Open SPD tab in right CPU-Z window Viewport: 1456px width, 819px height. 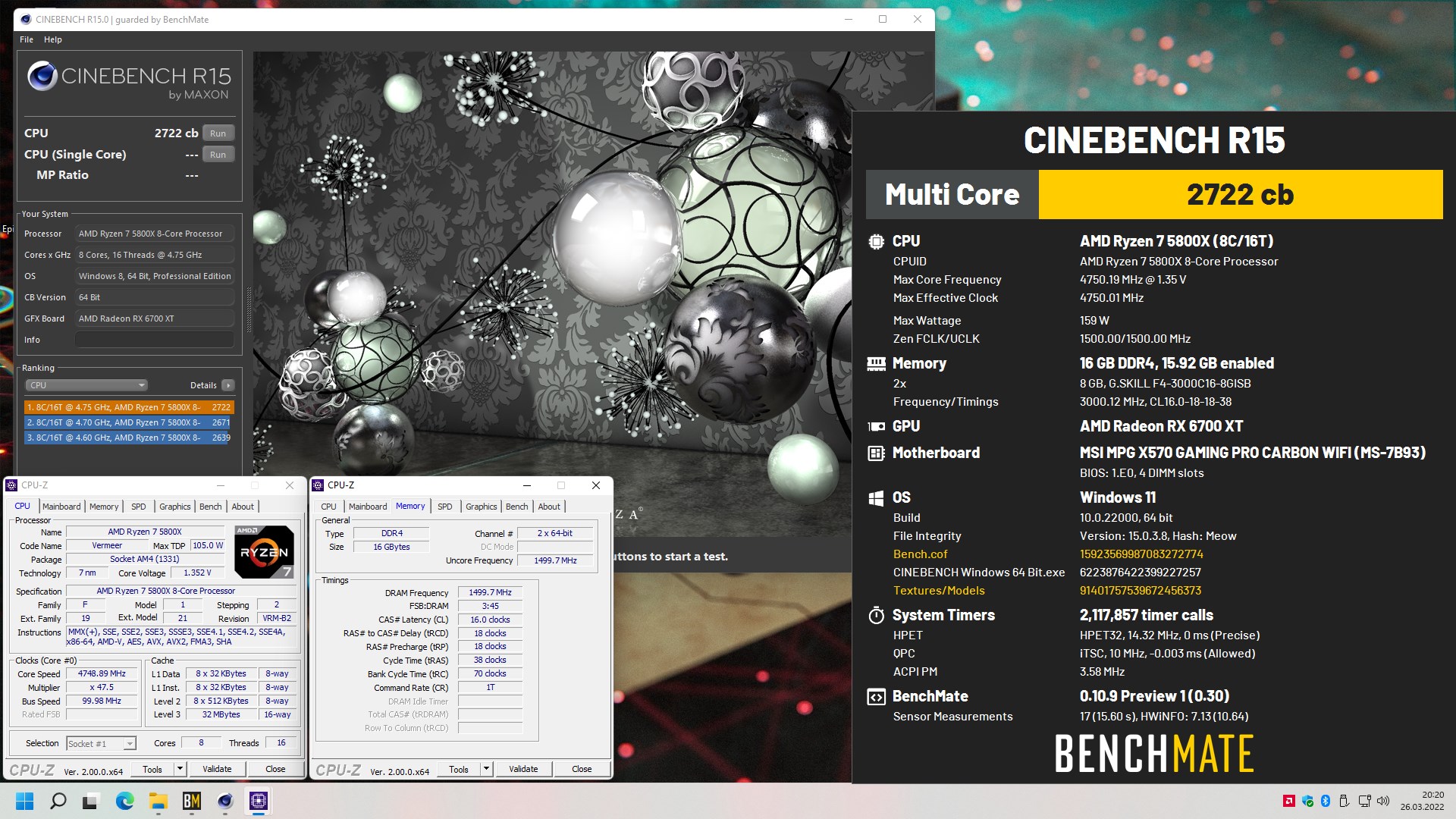click(445, 507)
